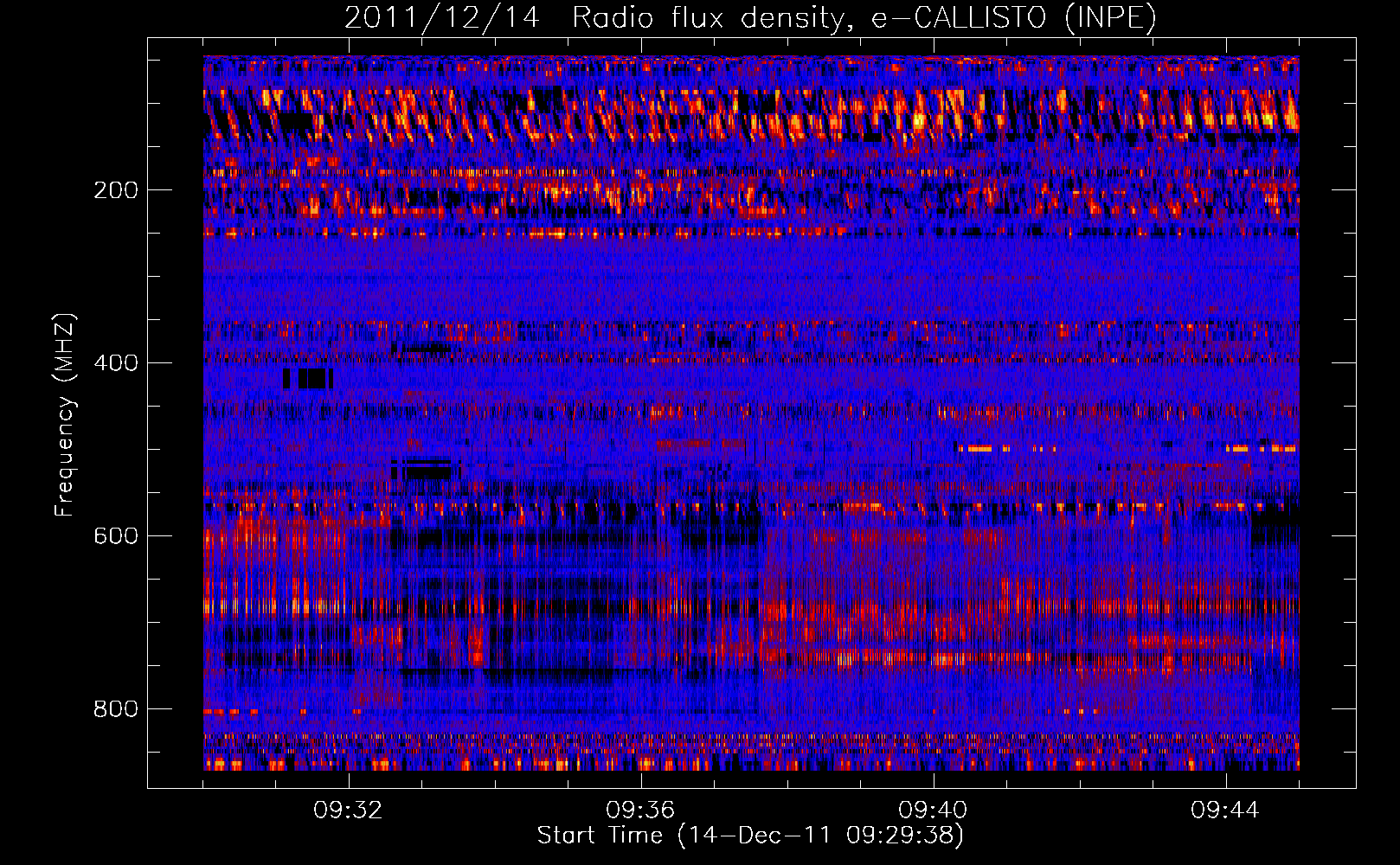Click the 800 frequency tick label
The width and height of the screenshot is (1400, 865).
(x=116, y=709)
